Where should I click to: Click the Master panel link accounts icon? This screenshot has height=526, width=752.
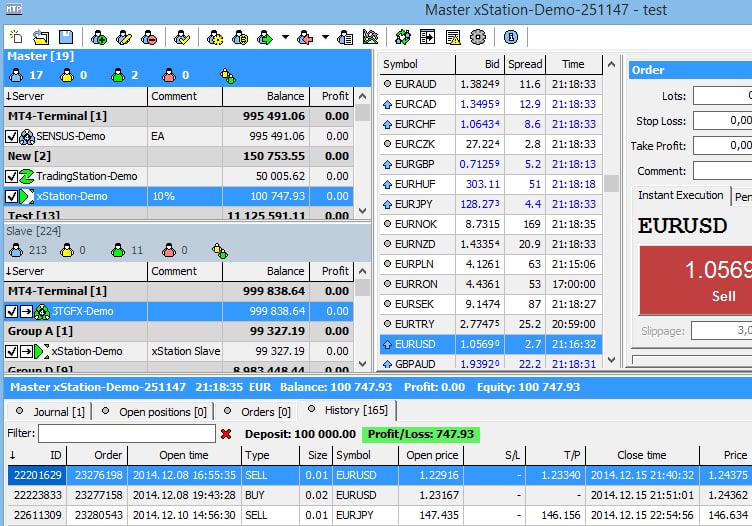click(x=228, y=76)
